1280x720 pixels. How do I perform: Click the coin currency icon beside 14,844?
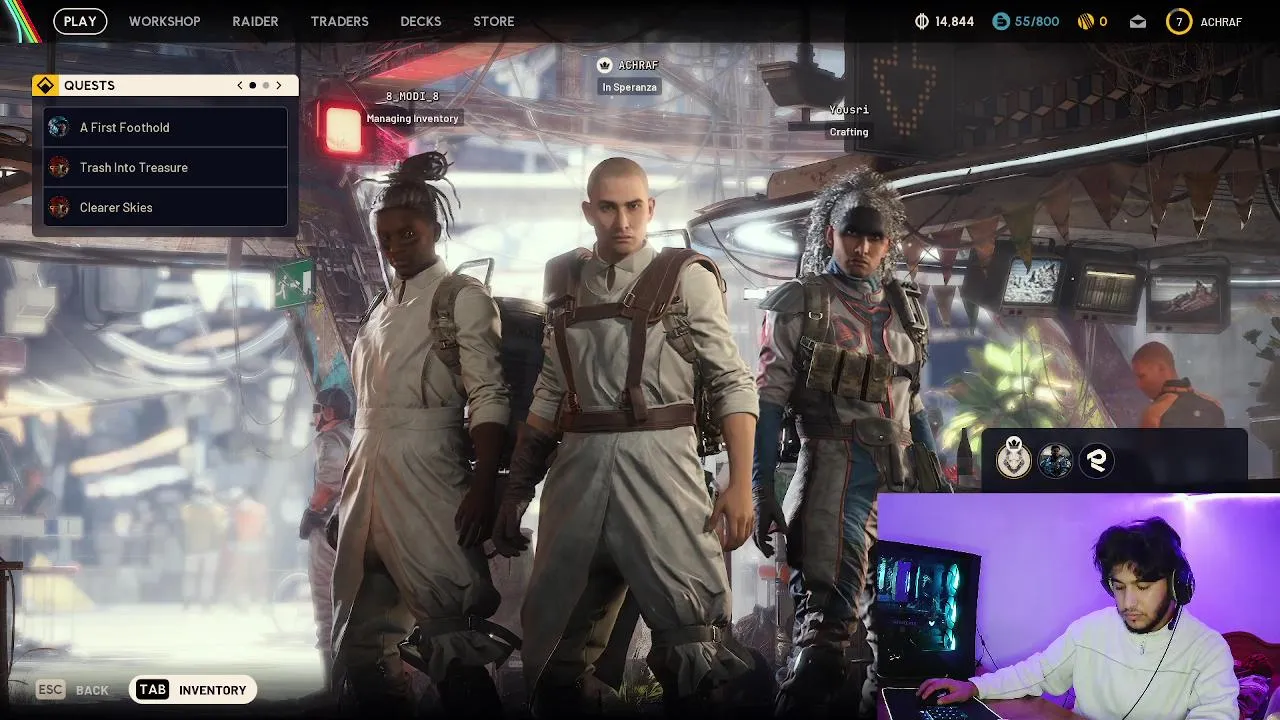922,21
